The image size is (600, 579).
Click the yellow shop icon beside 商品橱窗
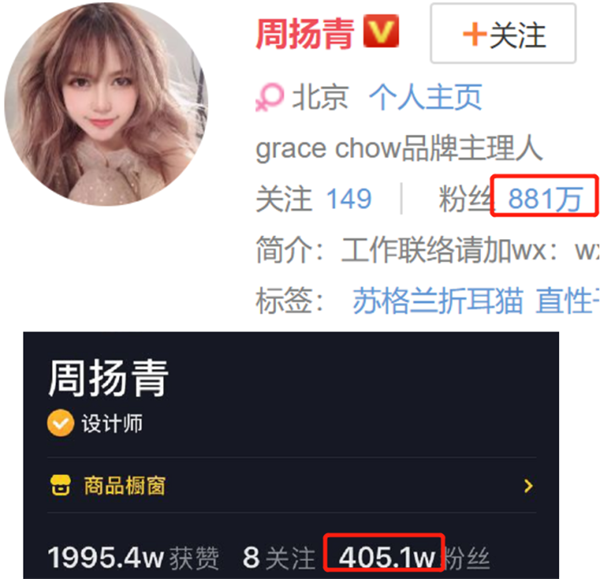[x=60, y=485]
